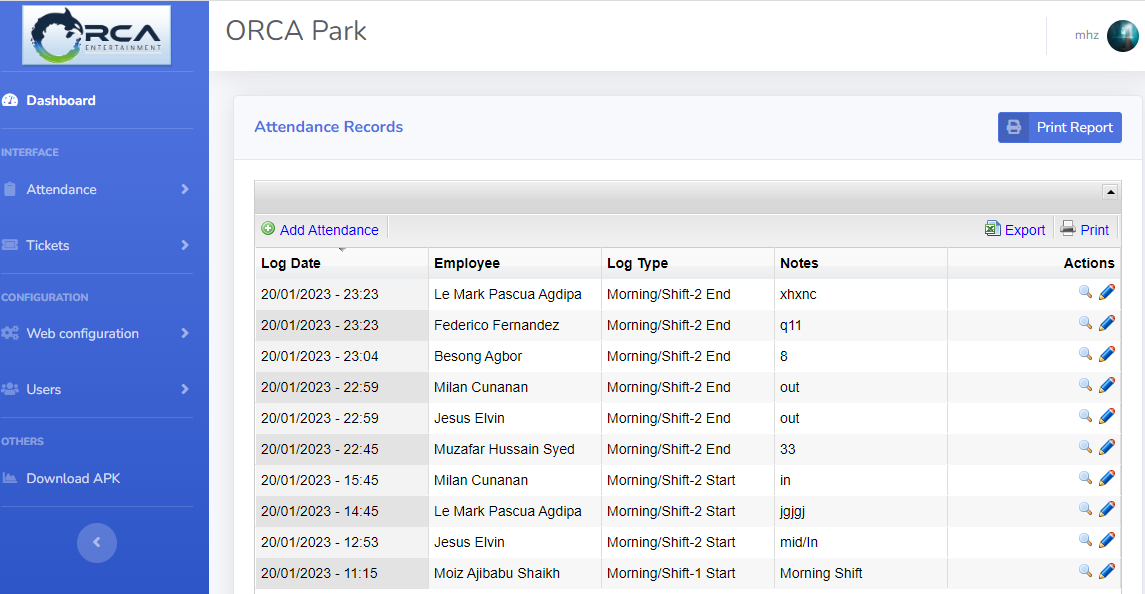Open the mhz user avatar menu

coord(1122,35)
